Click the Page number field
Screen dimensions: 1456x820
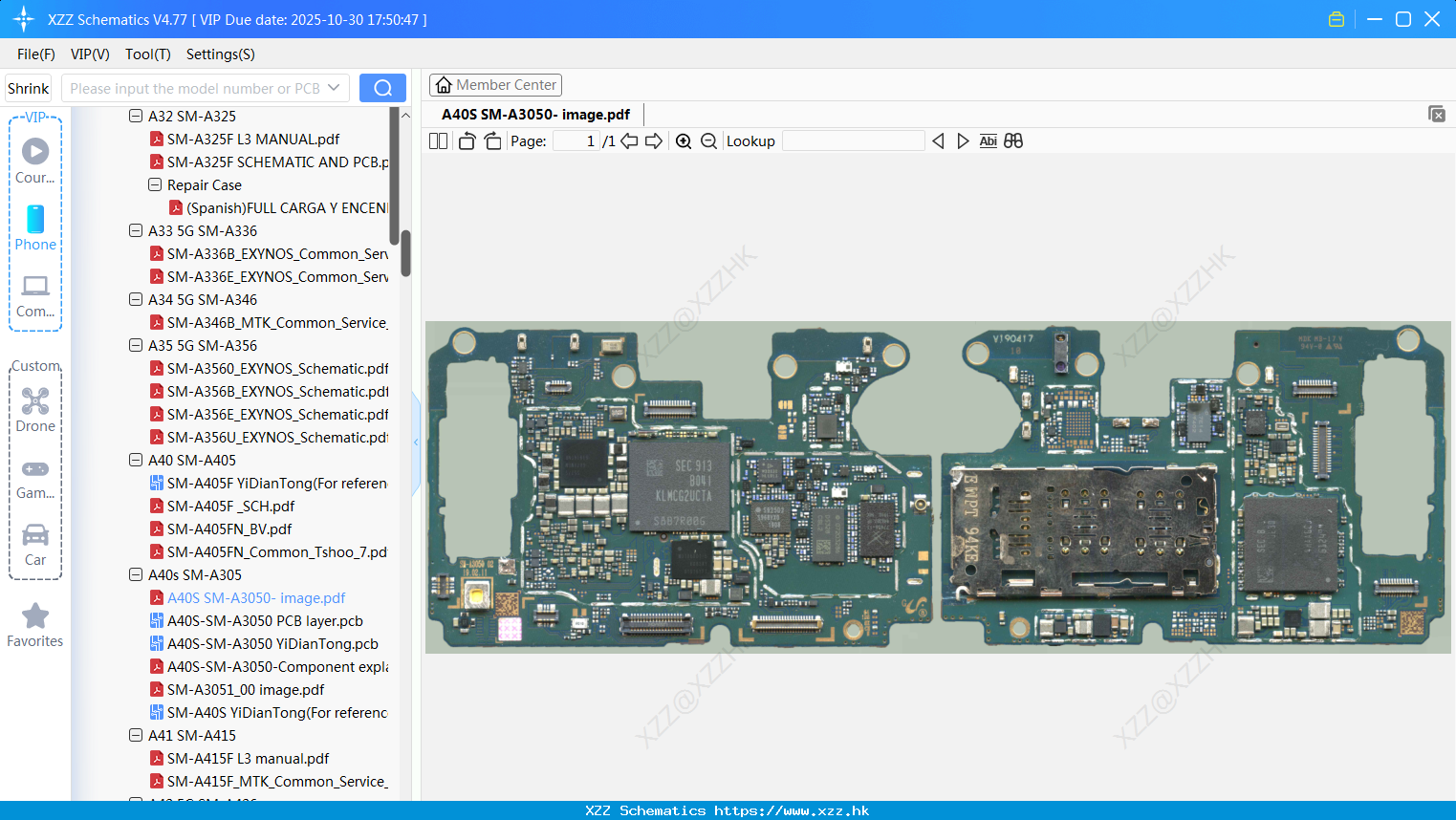click(576, 141)
